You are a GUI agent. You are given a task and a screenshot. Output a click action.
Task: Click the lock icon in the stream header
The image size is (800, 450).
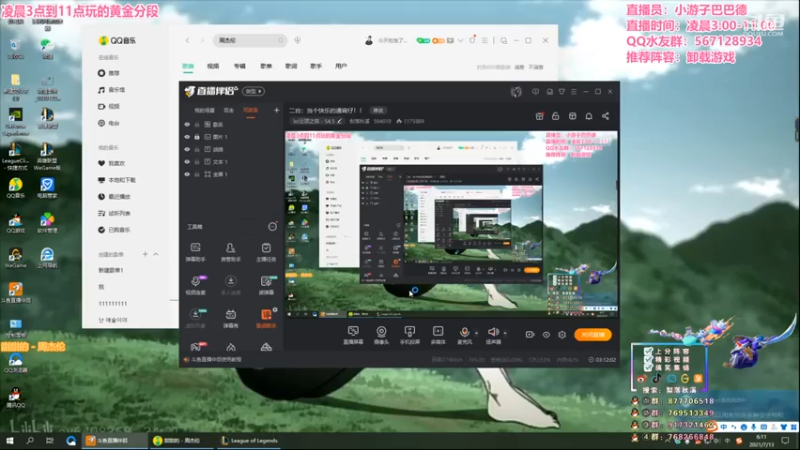(556, 116)
